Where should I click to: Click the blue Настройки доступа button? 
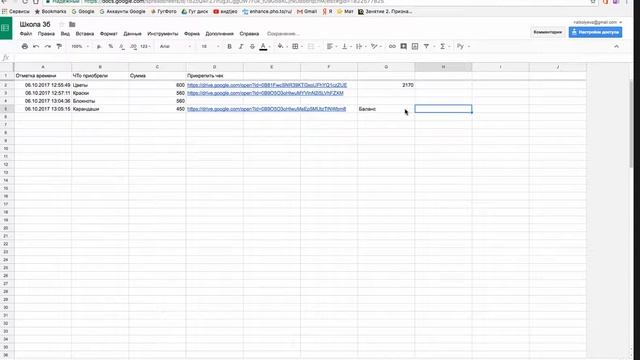595,32
